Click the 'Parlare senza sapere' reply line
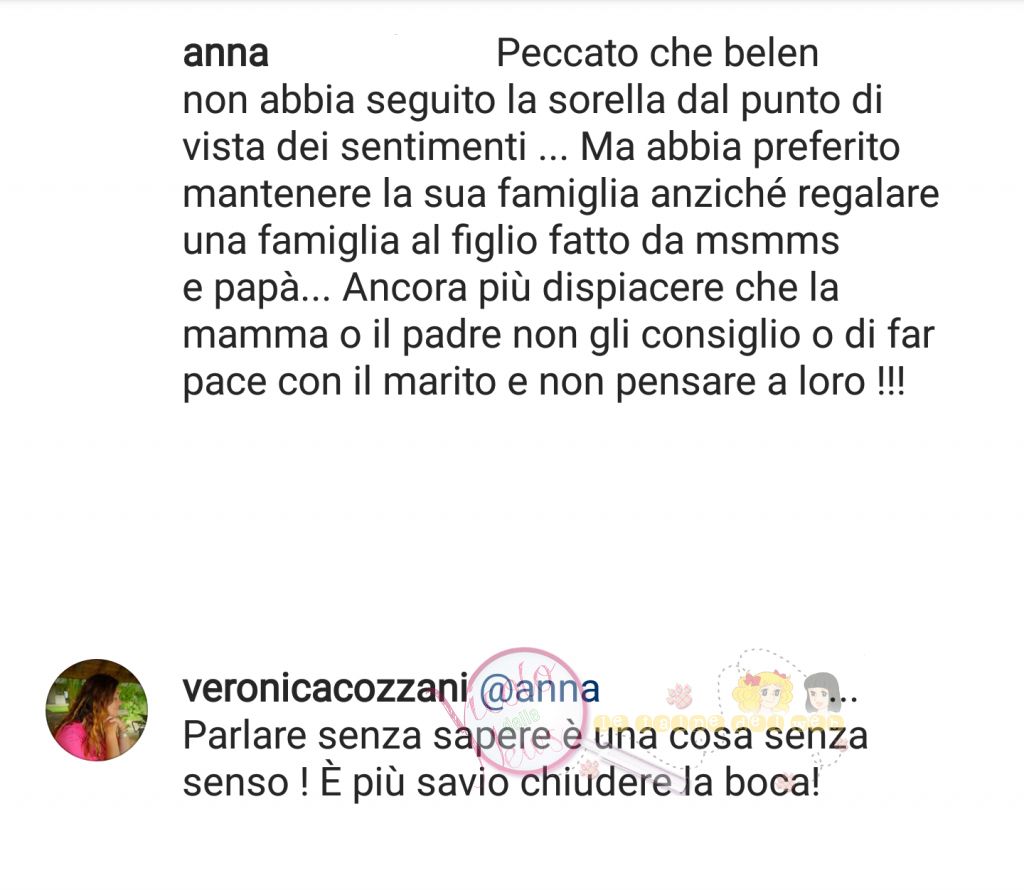Viewport: 1024px width, 890px height. coord(525,737)
